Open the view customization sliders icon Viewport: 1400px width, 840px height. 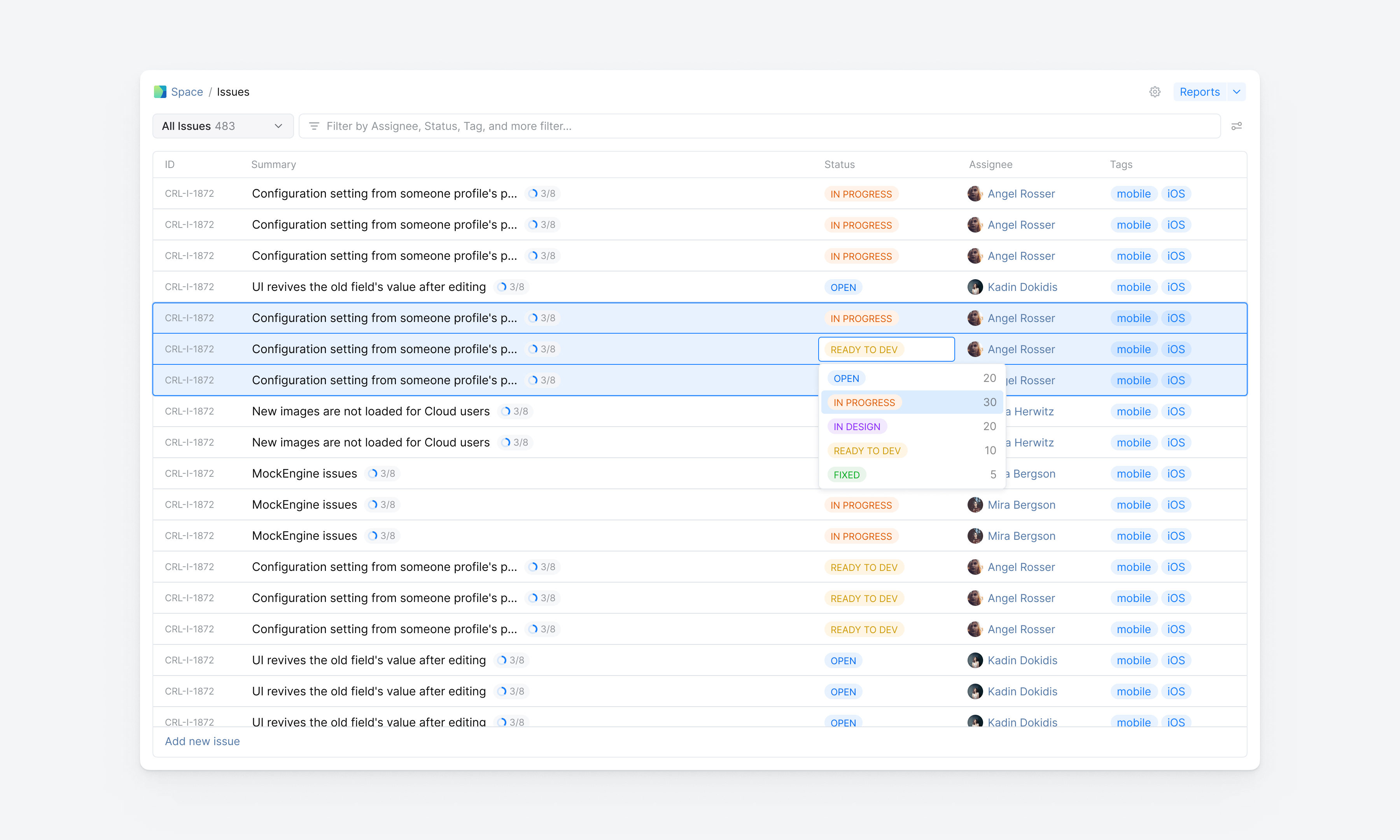click(x=1236, y=126)
